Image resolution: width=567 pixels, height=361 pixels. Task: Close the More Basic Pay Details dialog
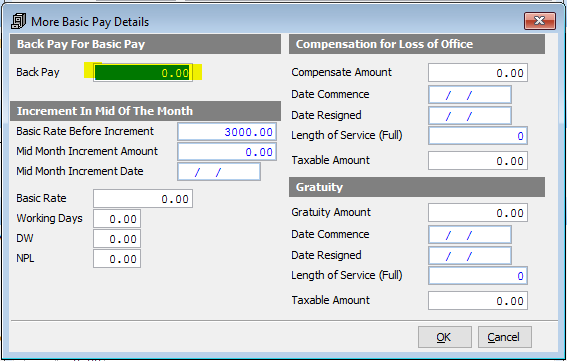click(x=540, y=21)
